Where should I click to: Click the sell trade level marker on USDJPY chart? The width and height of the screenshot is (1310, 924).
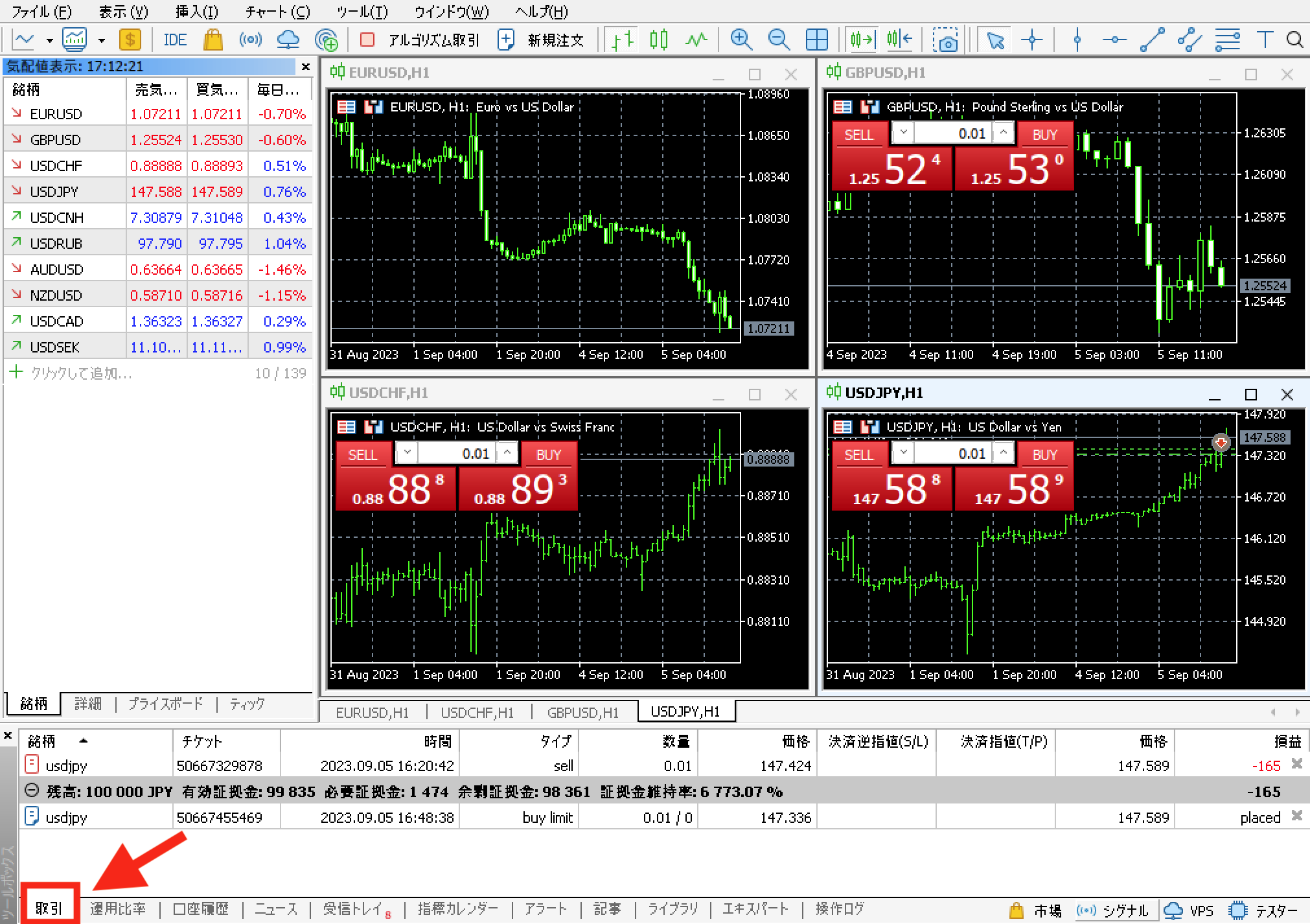tap(1221, 443)
